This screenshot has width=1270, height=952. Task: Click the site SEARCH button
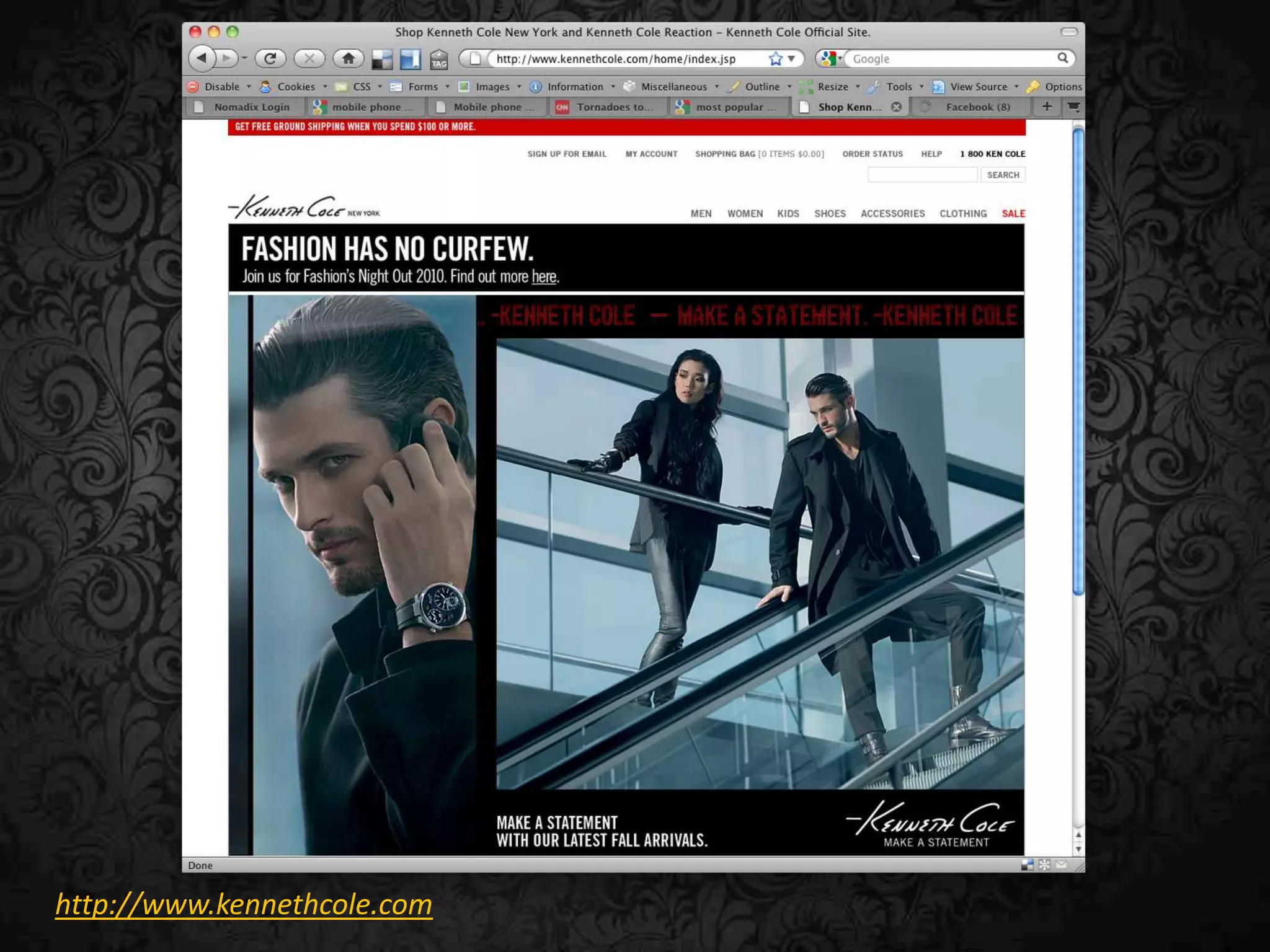coord(1003,175)
